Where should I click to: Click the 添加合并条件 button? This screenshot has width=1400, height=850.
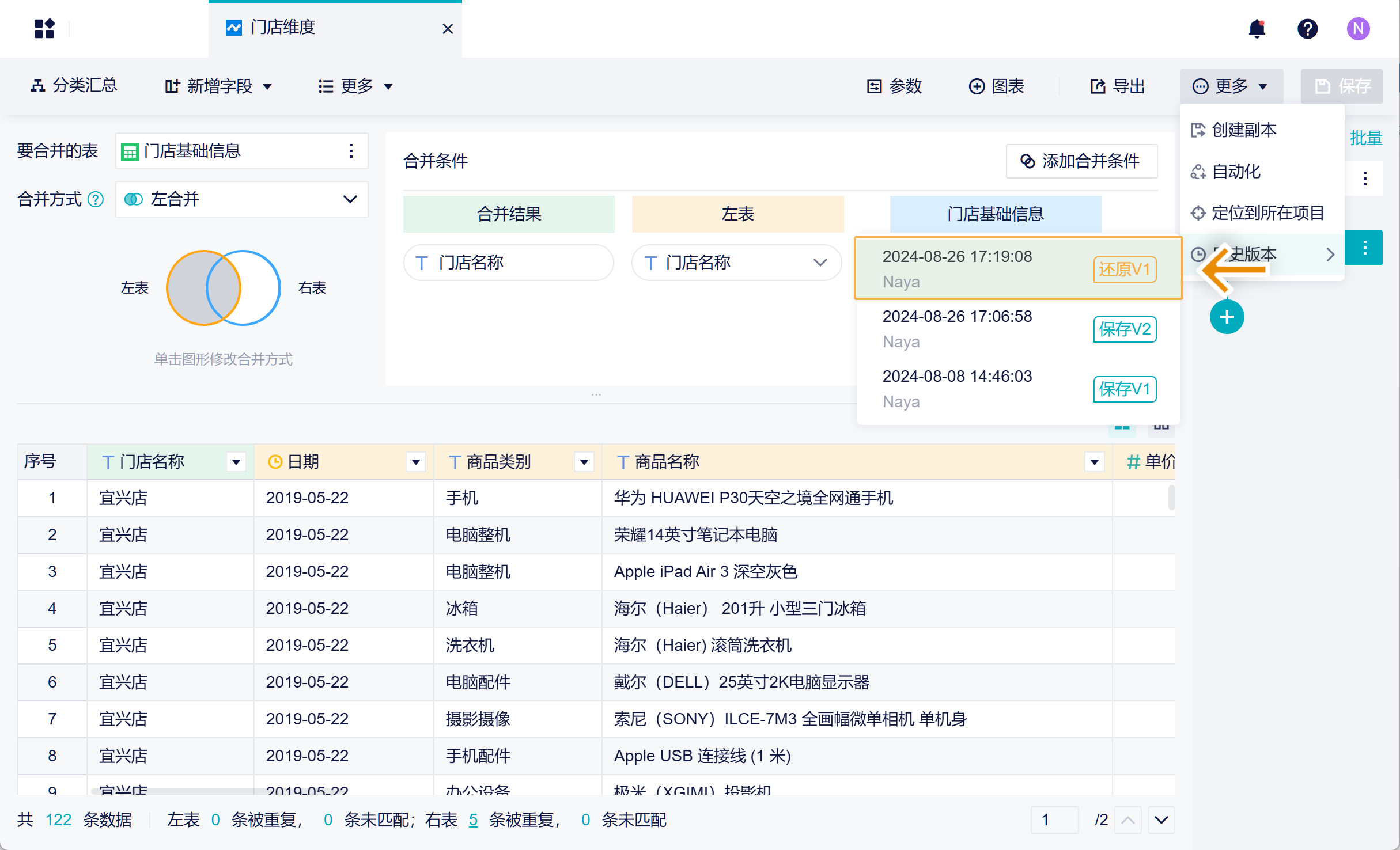pos(1081,161)
